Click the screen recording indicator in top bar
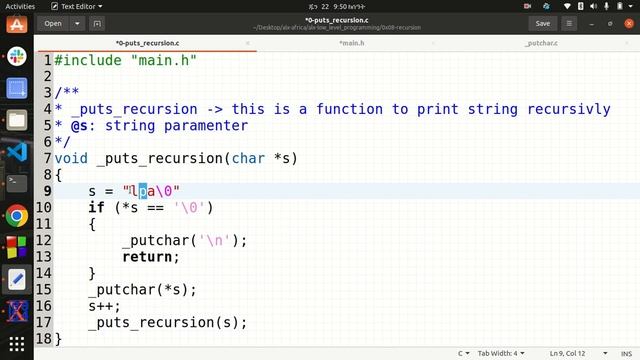Screen dimensions: 640x360 coord(527,6)
